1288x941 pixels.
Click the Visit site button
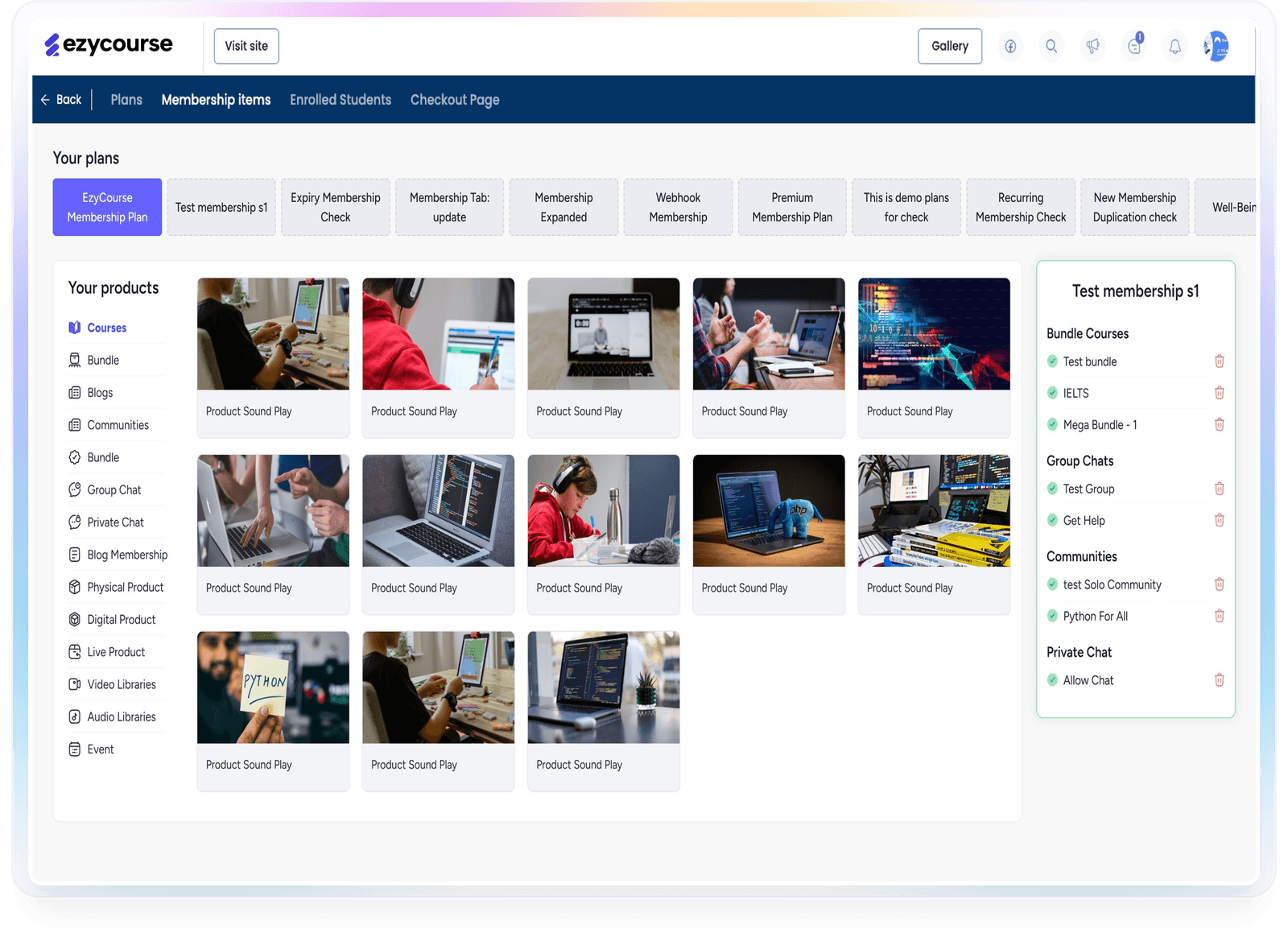click(x=246, y=46)
